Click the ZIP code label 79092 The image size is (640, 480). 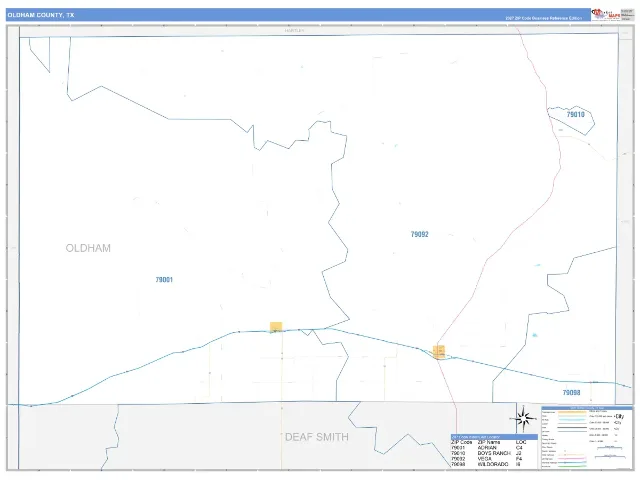[x=420, y=234]
